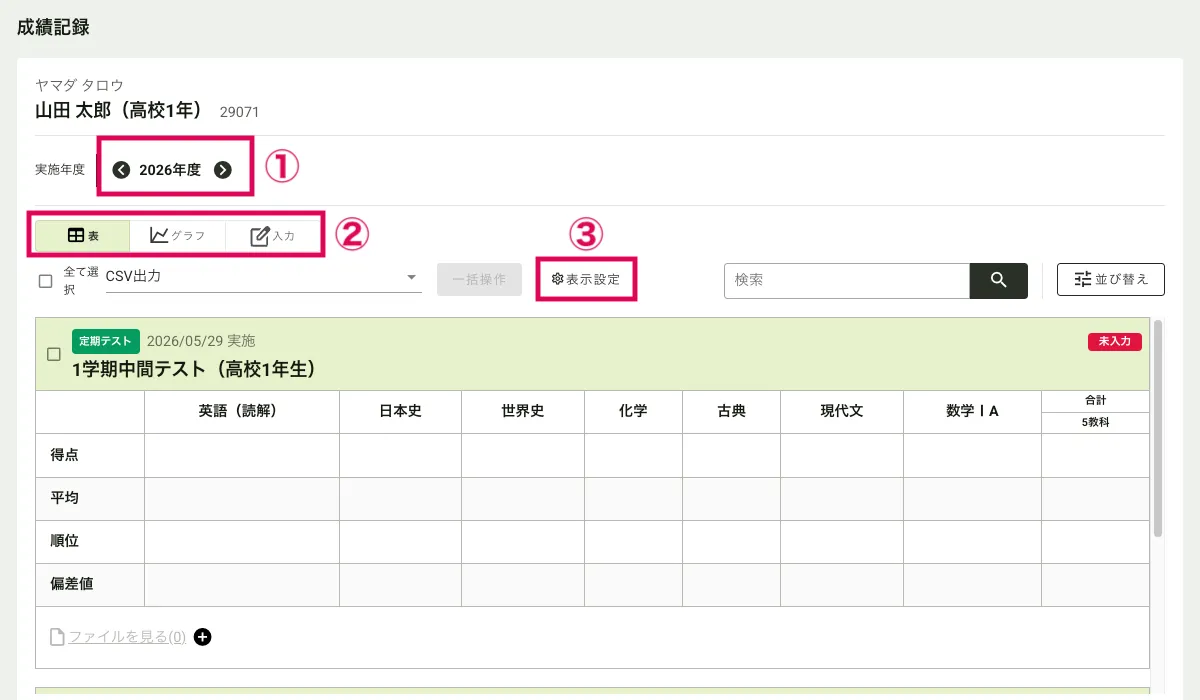
Task: Click the vertical scrollbar of test list
Action: pyautogui.click(x=1158, y=430)
